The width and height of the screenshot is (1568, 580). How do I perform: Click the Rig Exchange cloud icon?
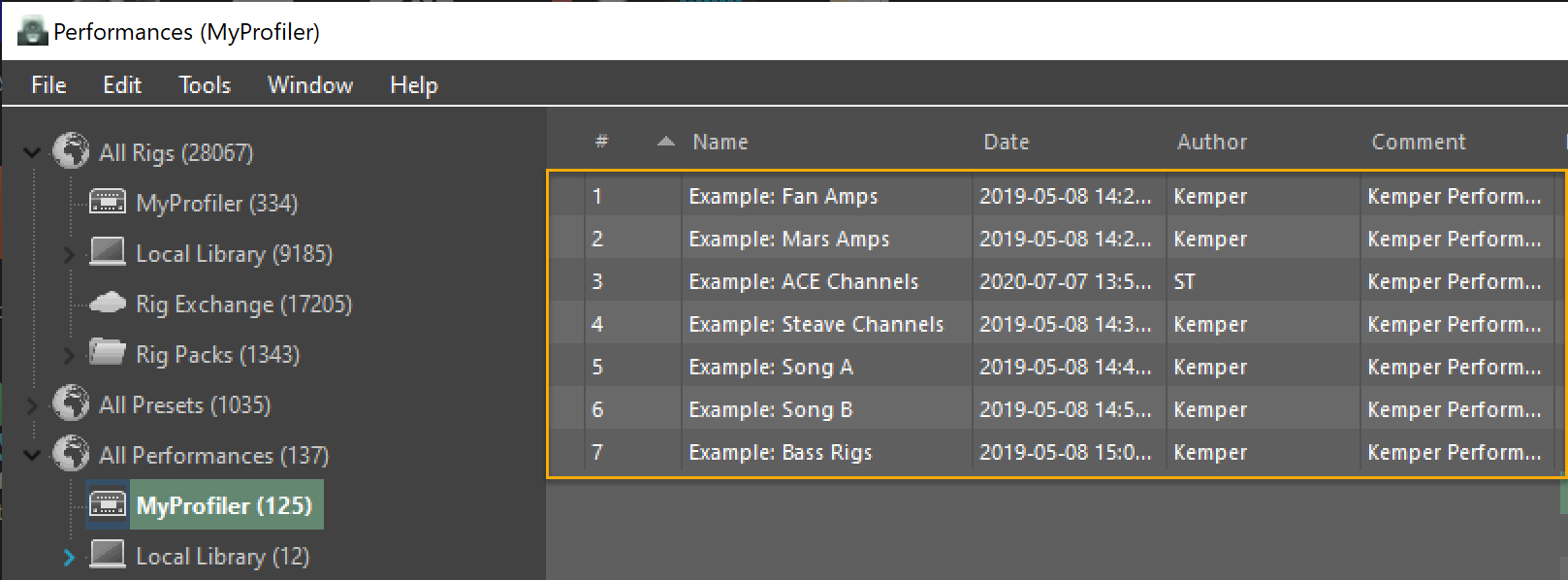coord(107,303)
